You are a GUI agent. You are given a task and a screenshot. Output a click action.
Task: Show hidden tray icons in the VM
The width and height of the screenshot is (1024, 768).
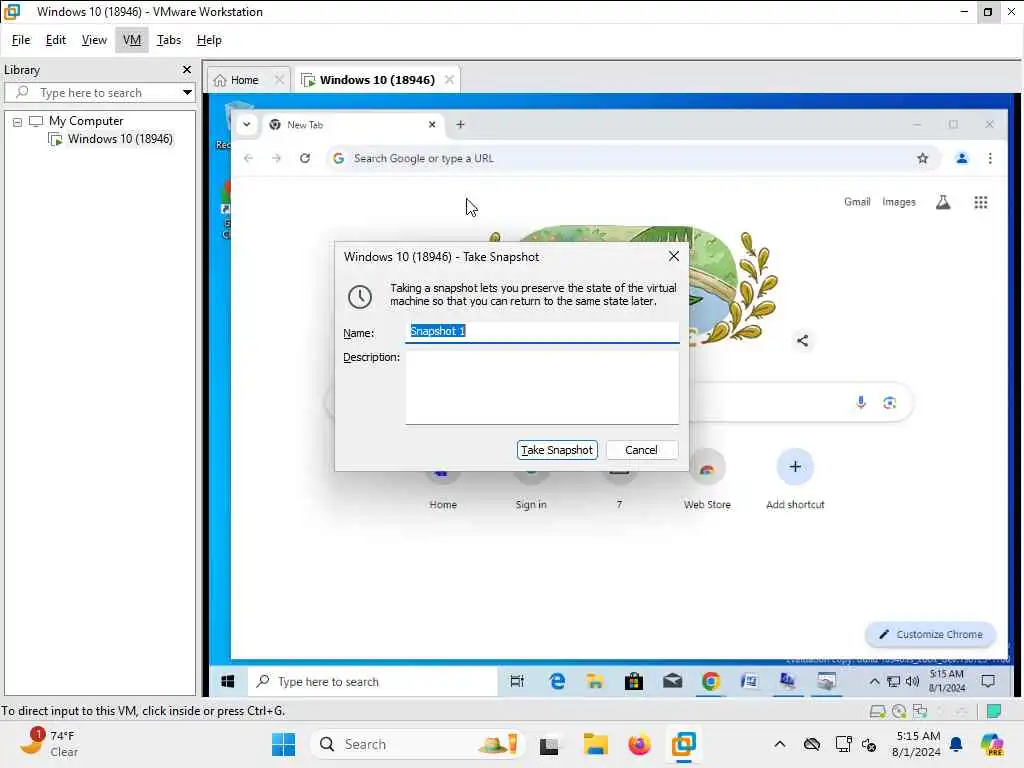pos(874,682)
